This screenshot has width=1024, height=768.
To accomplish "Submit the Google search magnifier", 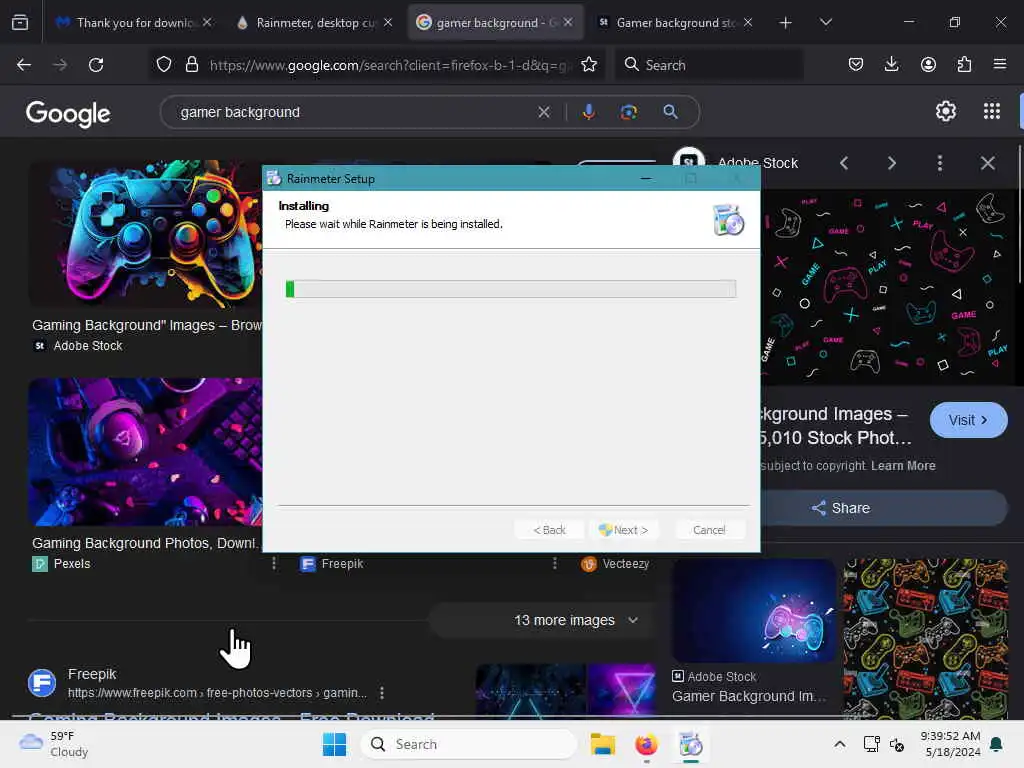I will coord(670,112).
